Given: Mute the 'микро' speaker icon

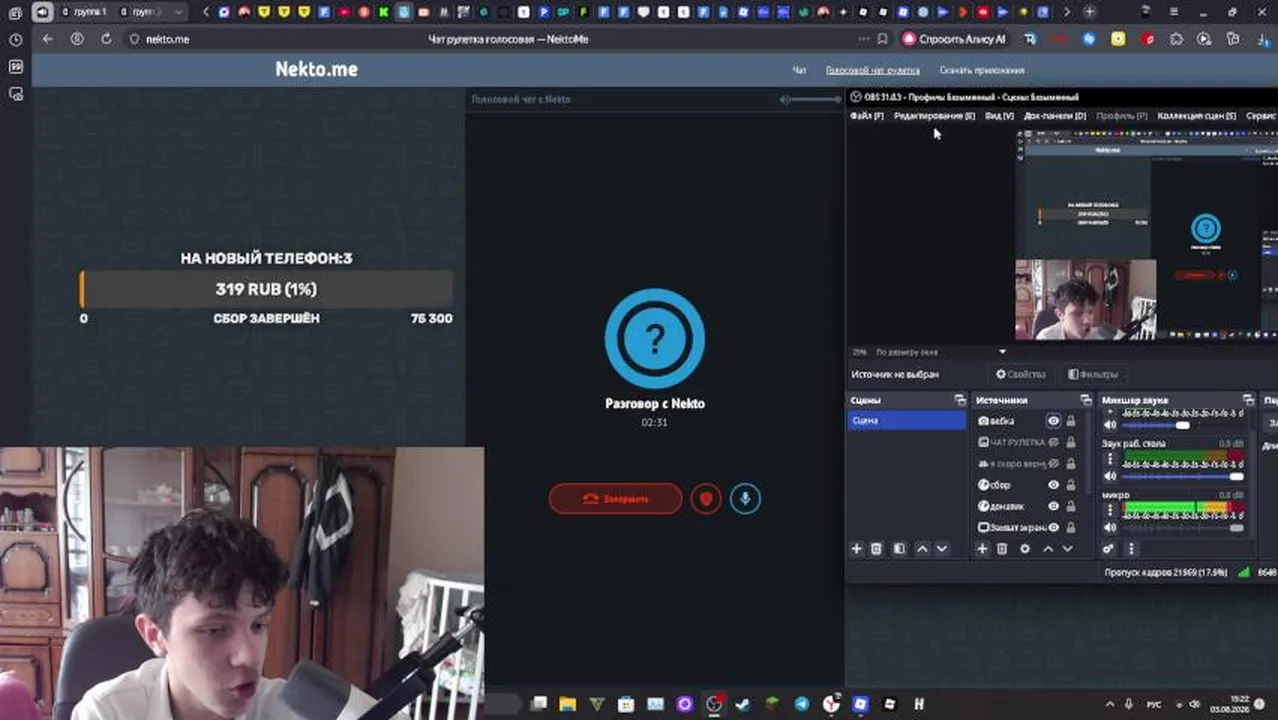Looking at the screenshot, I should (1110, 528).
